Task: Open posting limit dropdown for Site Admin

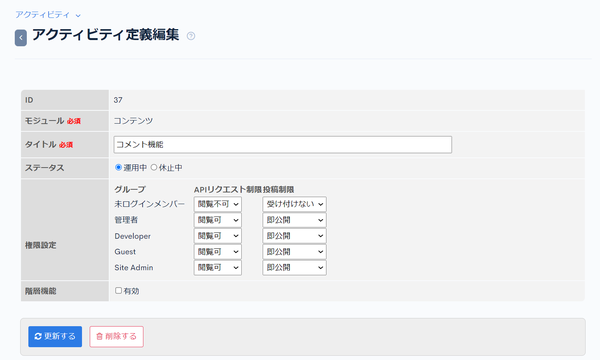Action: [x=294, y=268]
